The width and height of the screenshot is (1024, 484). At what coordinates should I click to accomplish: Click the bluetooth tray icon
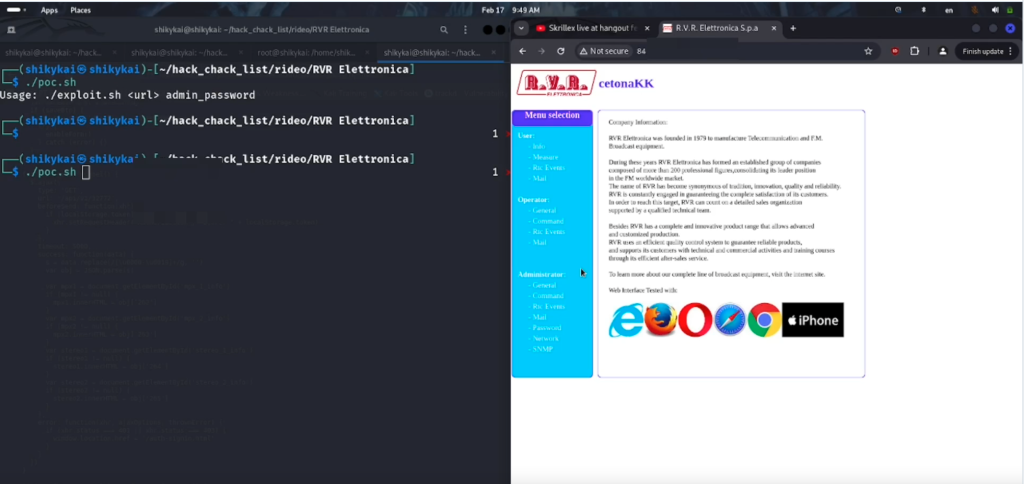coord(923,10)
